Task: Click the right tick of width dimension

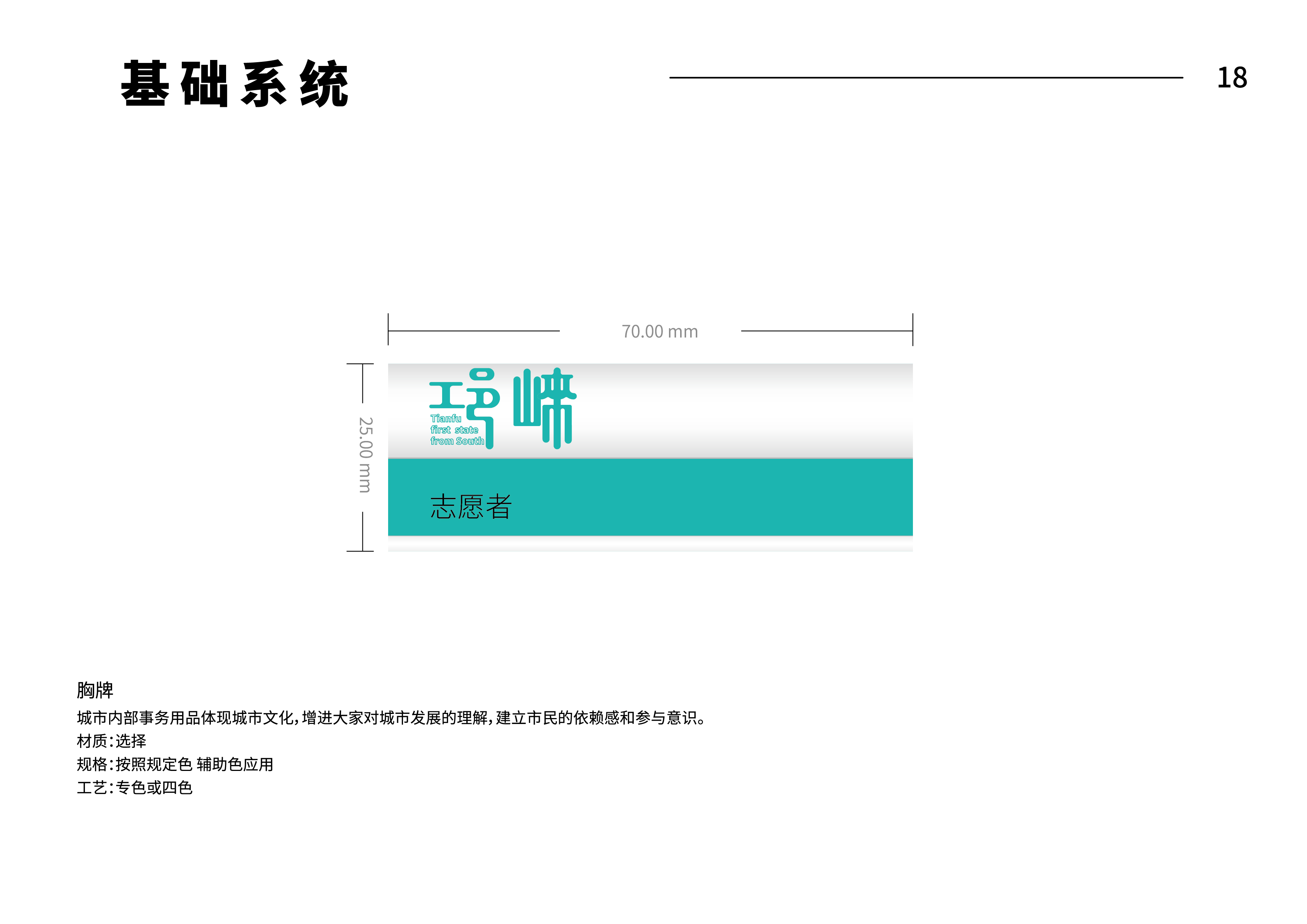Action: click(913, 329)
